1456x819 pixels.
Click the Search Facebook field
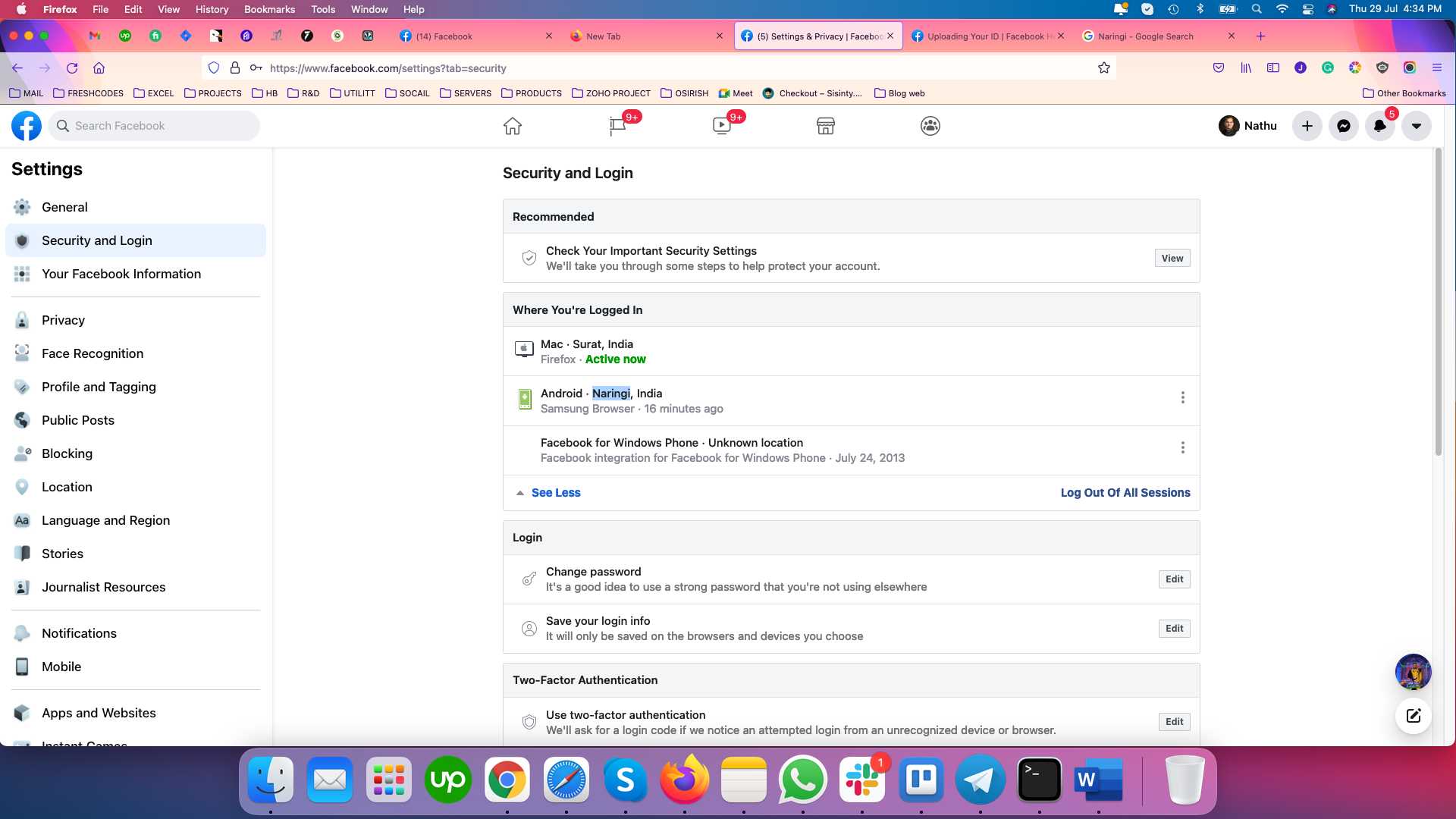tap(155, 126)
